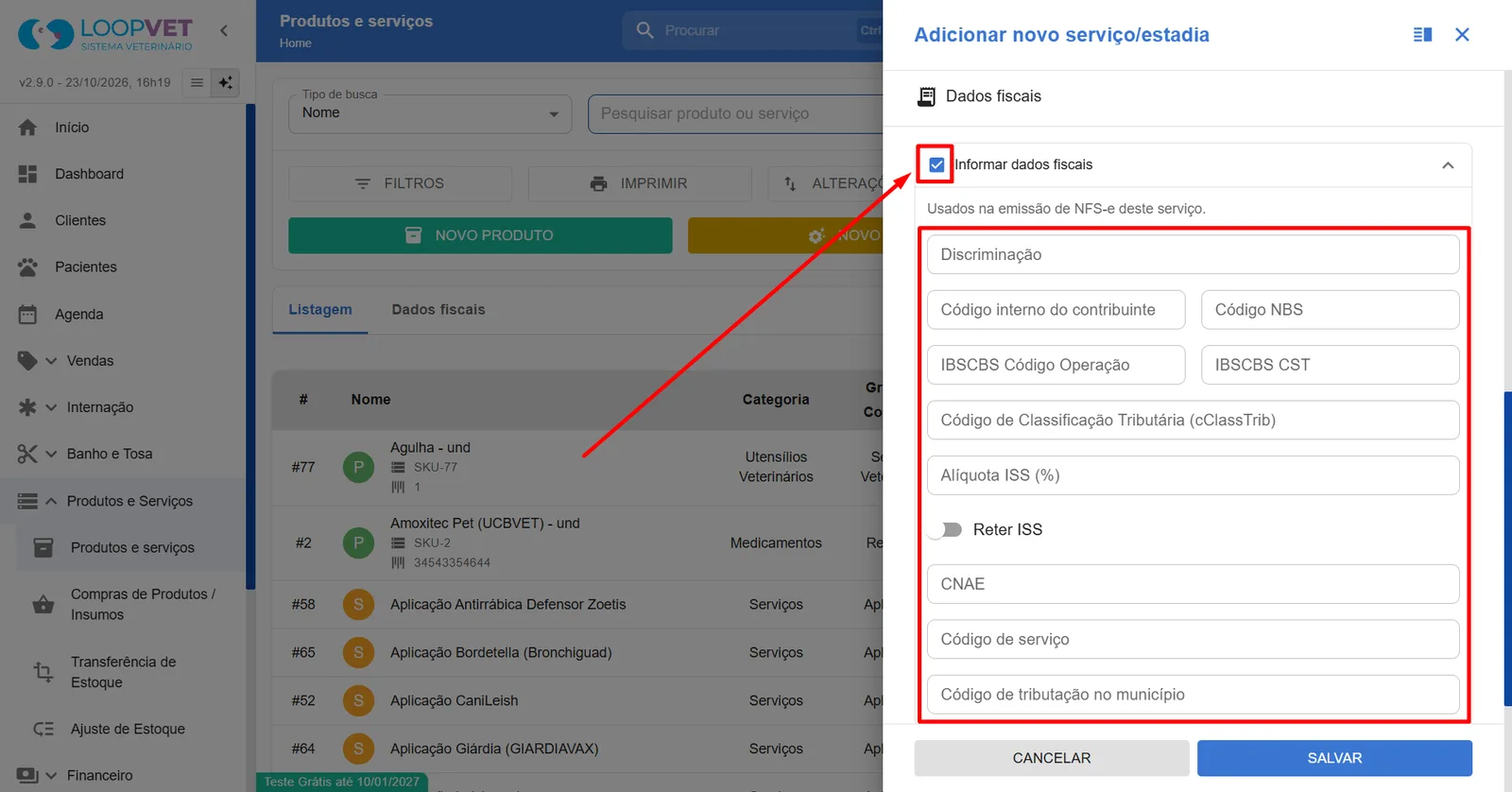Viewport: 1512px width, 792px height.
Task: Toggle the Reter ISS switch
Action: point(945,529)
